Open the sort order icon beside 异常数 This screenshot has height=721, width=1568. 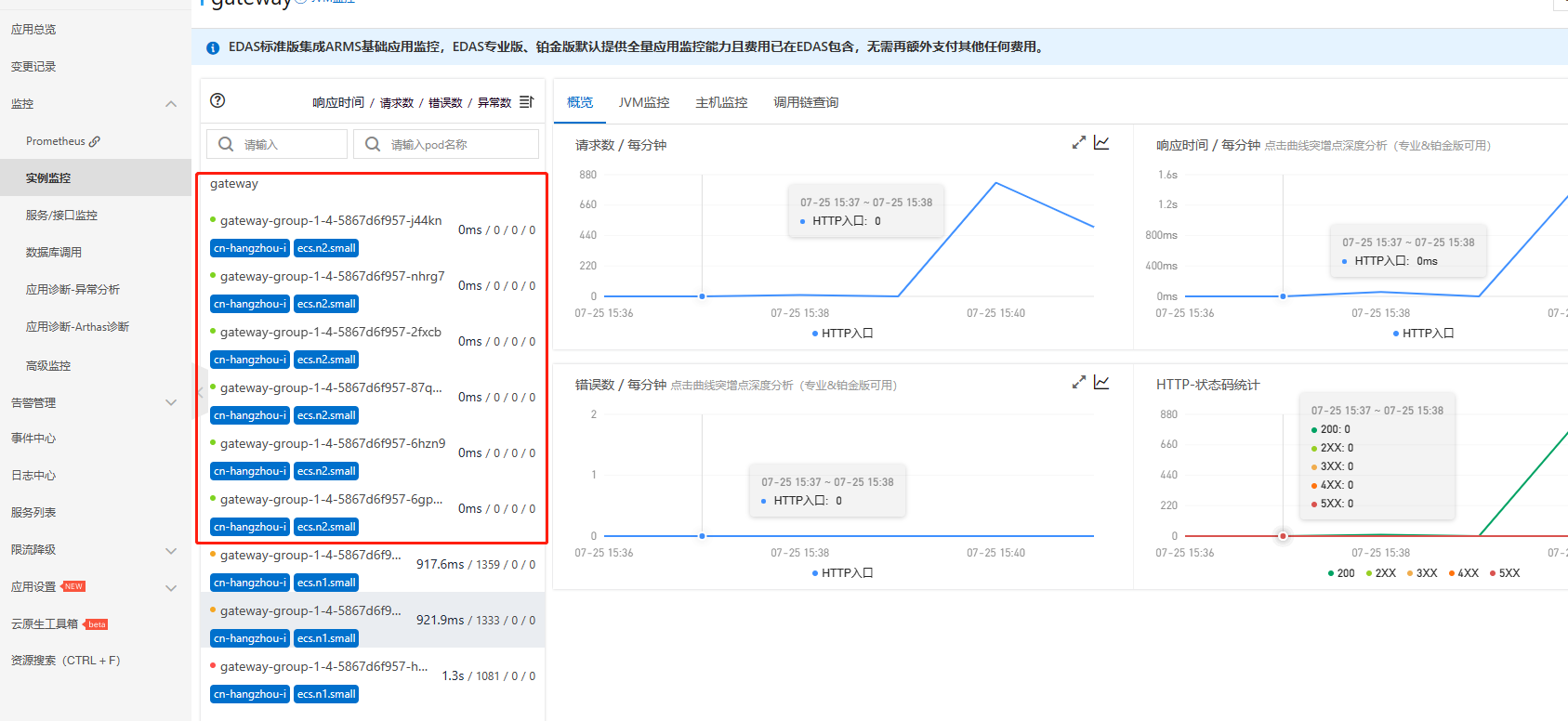(x=527, y=102)
